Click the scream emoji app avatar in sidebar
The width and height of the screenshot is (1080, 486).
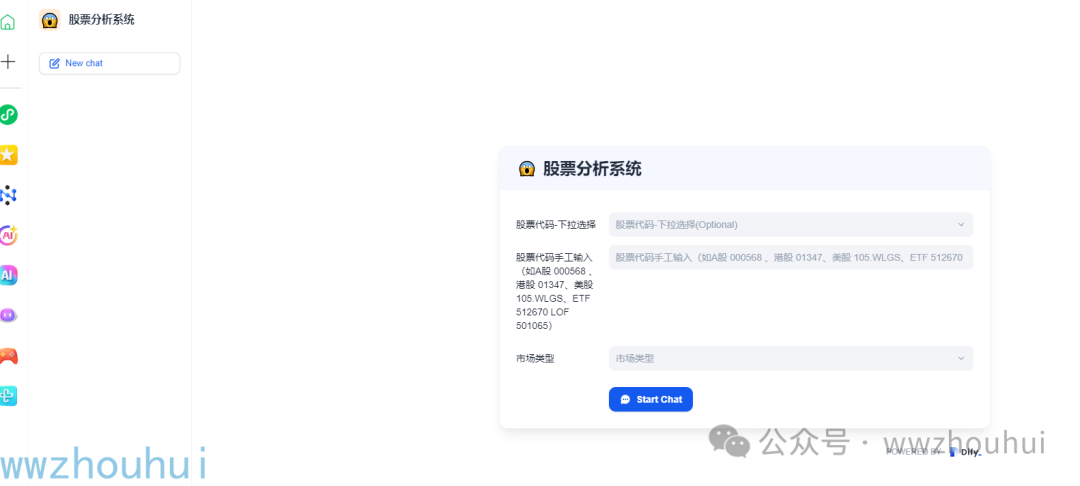pos(50,20)
